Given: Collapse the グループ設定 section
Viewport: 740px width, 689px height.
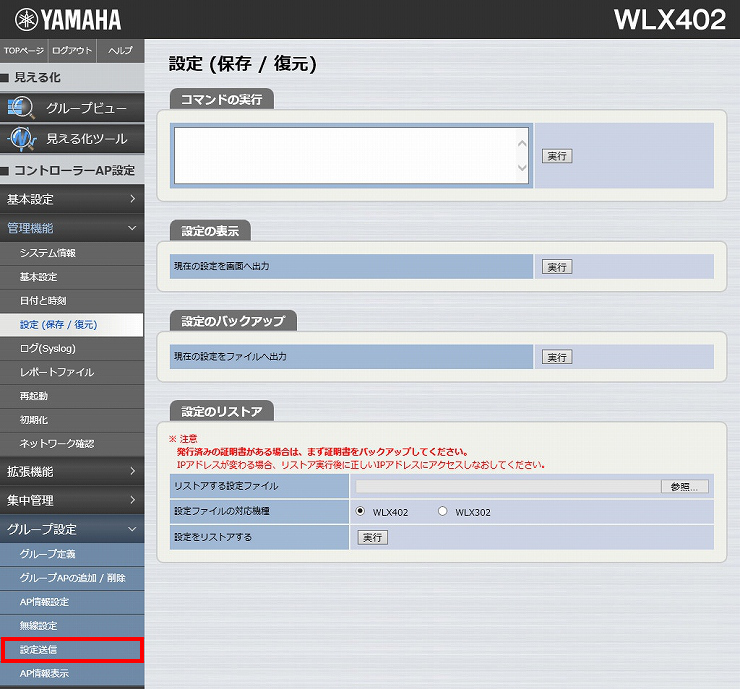Looking at the screenshot, I should [72, 529].
